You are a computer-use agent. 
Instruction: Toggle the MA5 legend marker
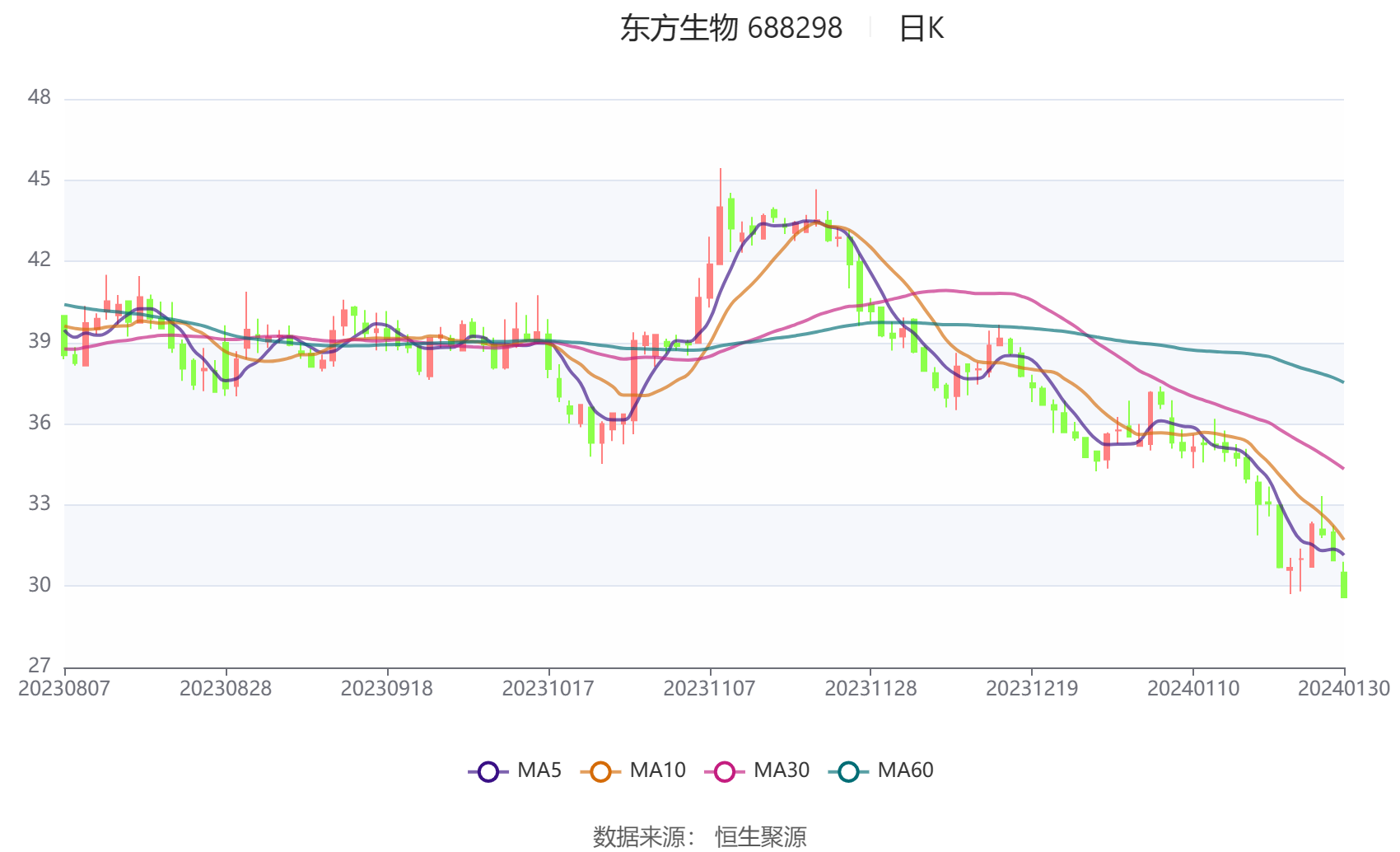point(488,771)
